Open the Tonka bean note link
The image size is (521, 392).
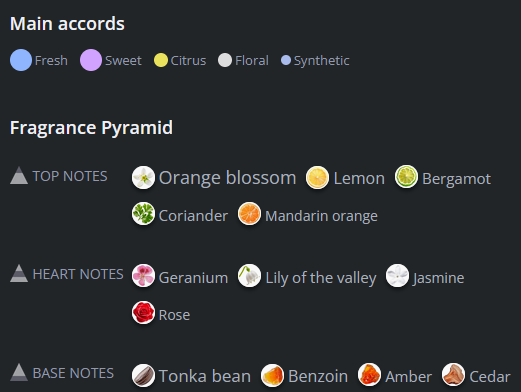pyautogui.click(x=205, y=376)
